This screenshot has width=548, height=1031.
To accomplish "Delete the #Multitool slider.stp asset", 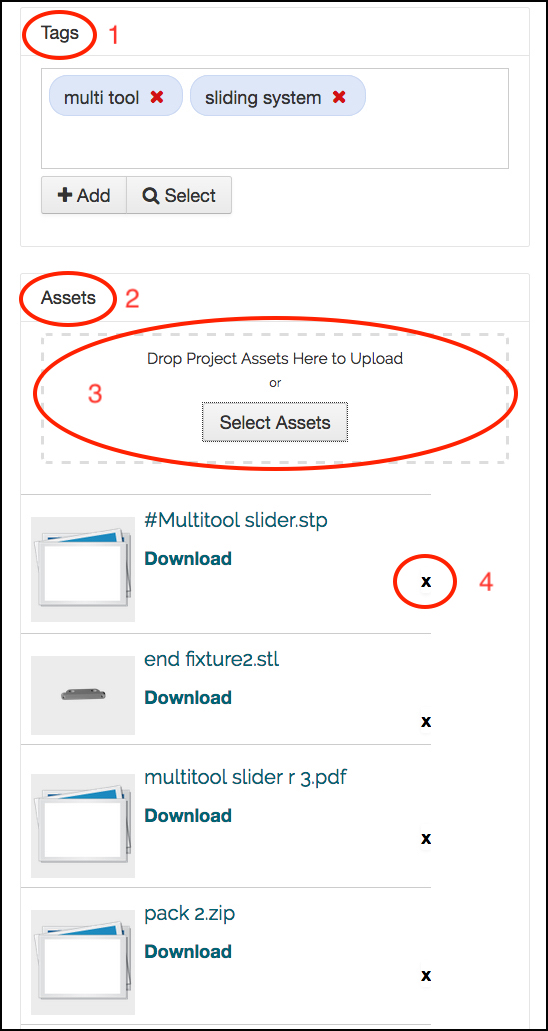I will (426, 581).
